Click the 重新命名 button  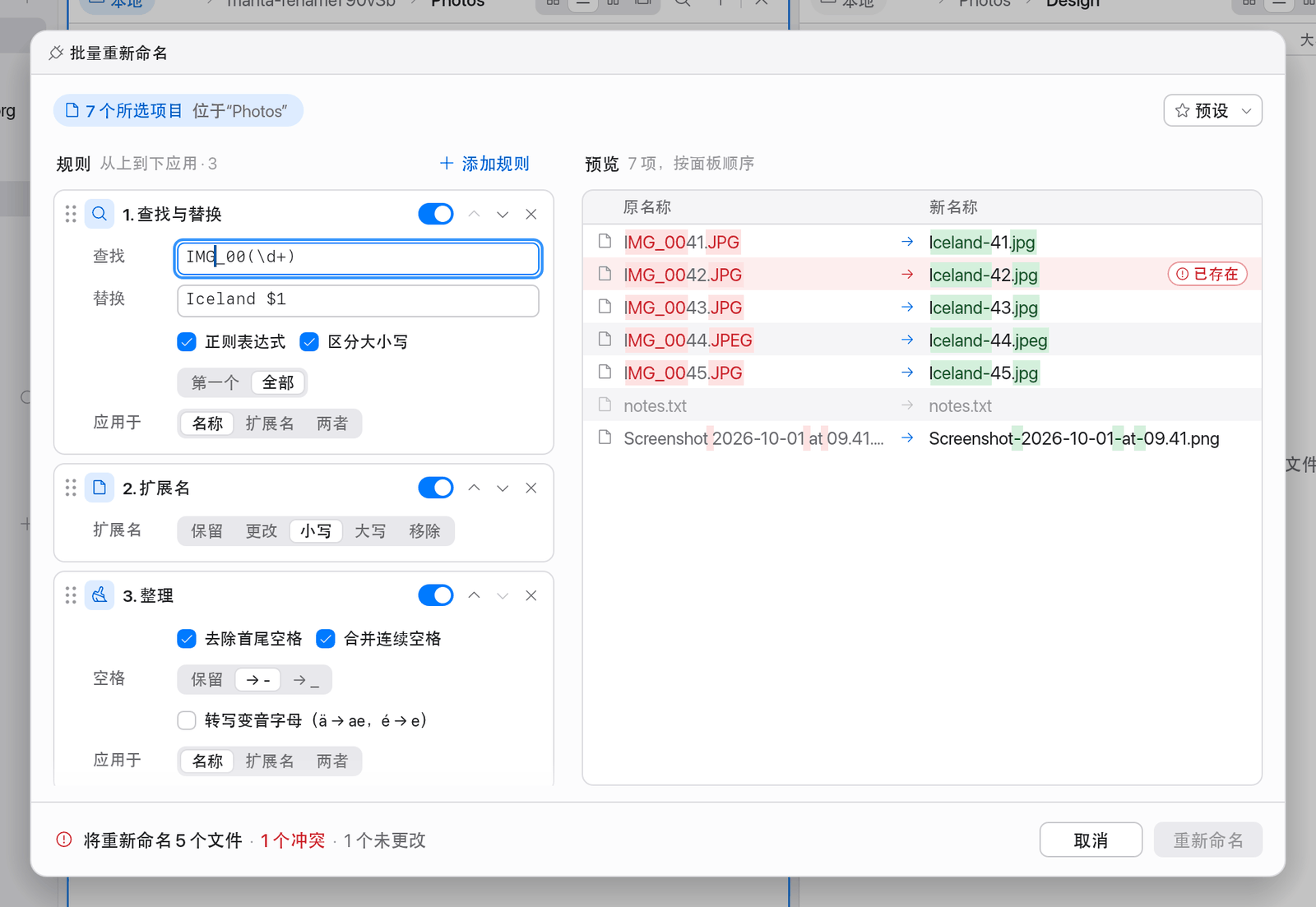[x=1207, y=840]
